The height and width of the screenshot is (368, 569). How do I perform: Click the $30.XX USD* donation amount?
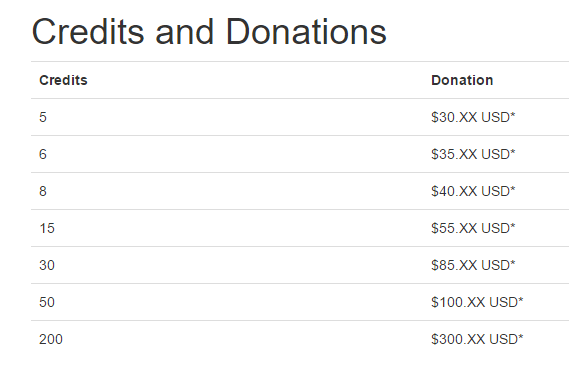point(473,117)
